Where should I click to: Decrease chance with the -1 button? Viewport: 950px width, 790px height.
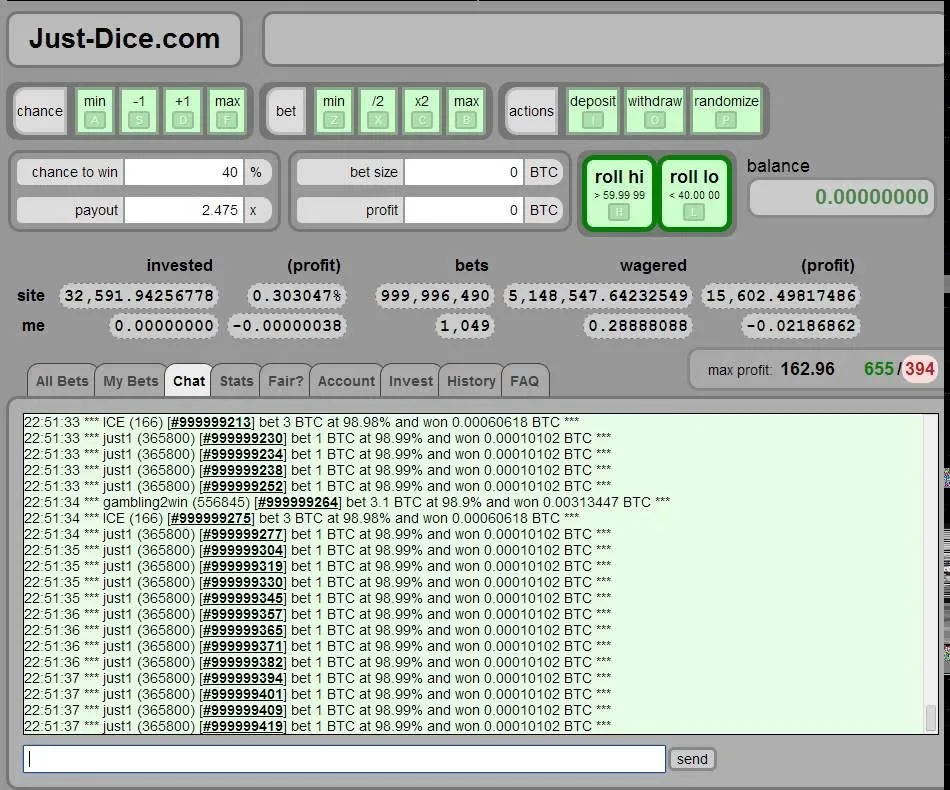coord(139,110)
